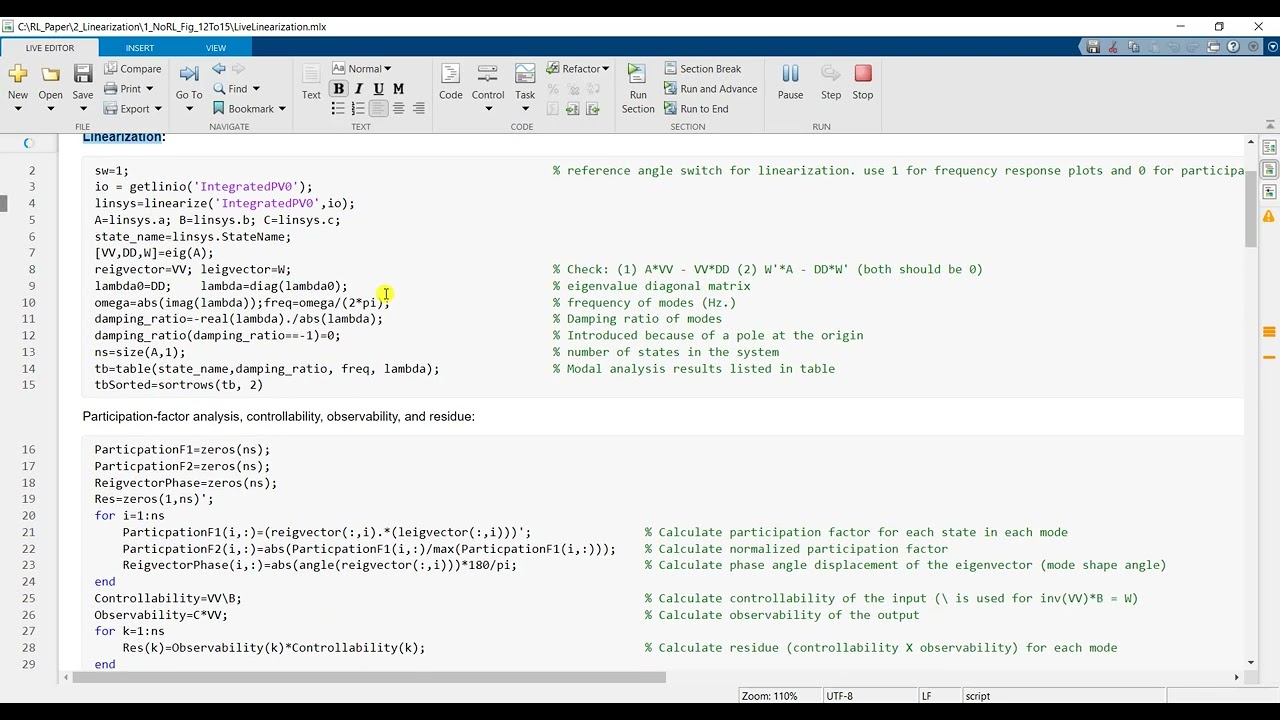Pause the running script

click(x=790, y=82)
